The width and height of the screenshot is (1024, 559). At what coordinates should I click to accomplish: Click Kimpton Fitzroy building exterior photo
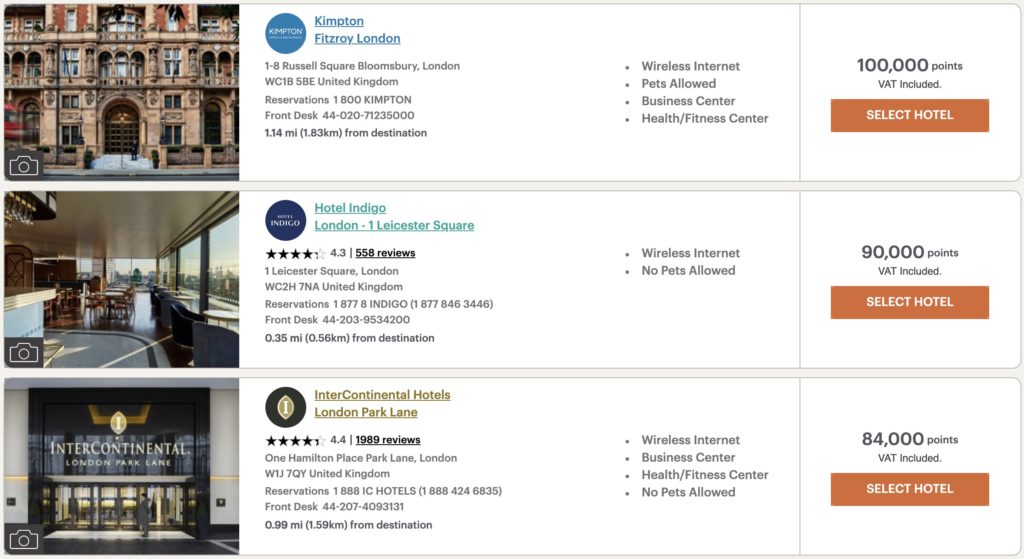[121, 80]
